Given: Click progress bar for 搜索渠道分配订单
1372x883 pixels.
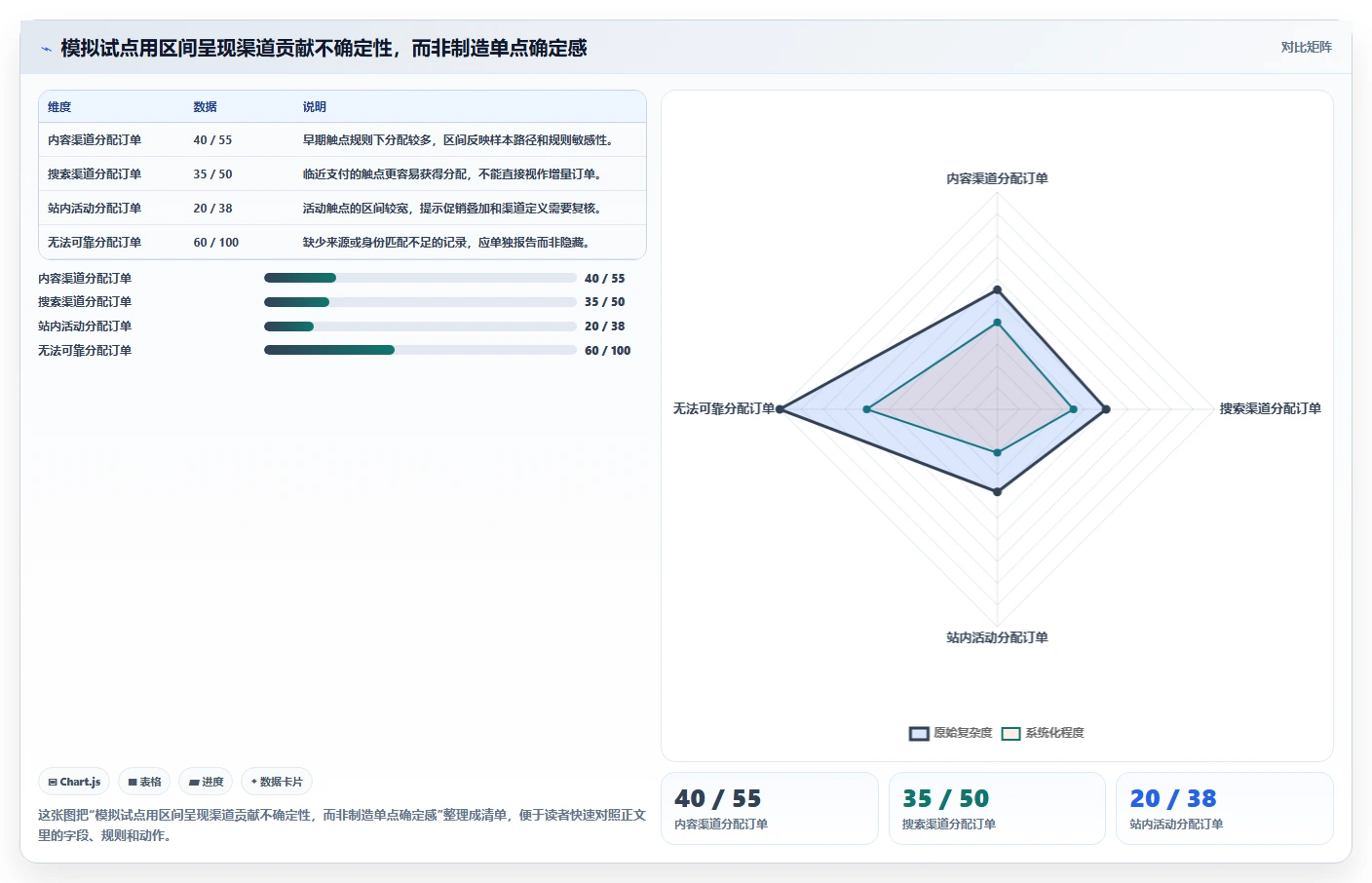Looking at the screenshot, I should click(420, 302).
